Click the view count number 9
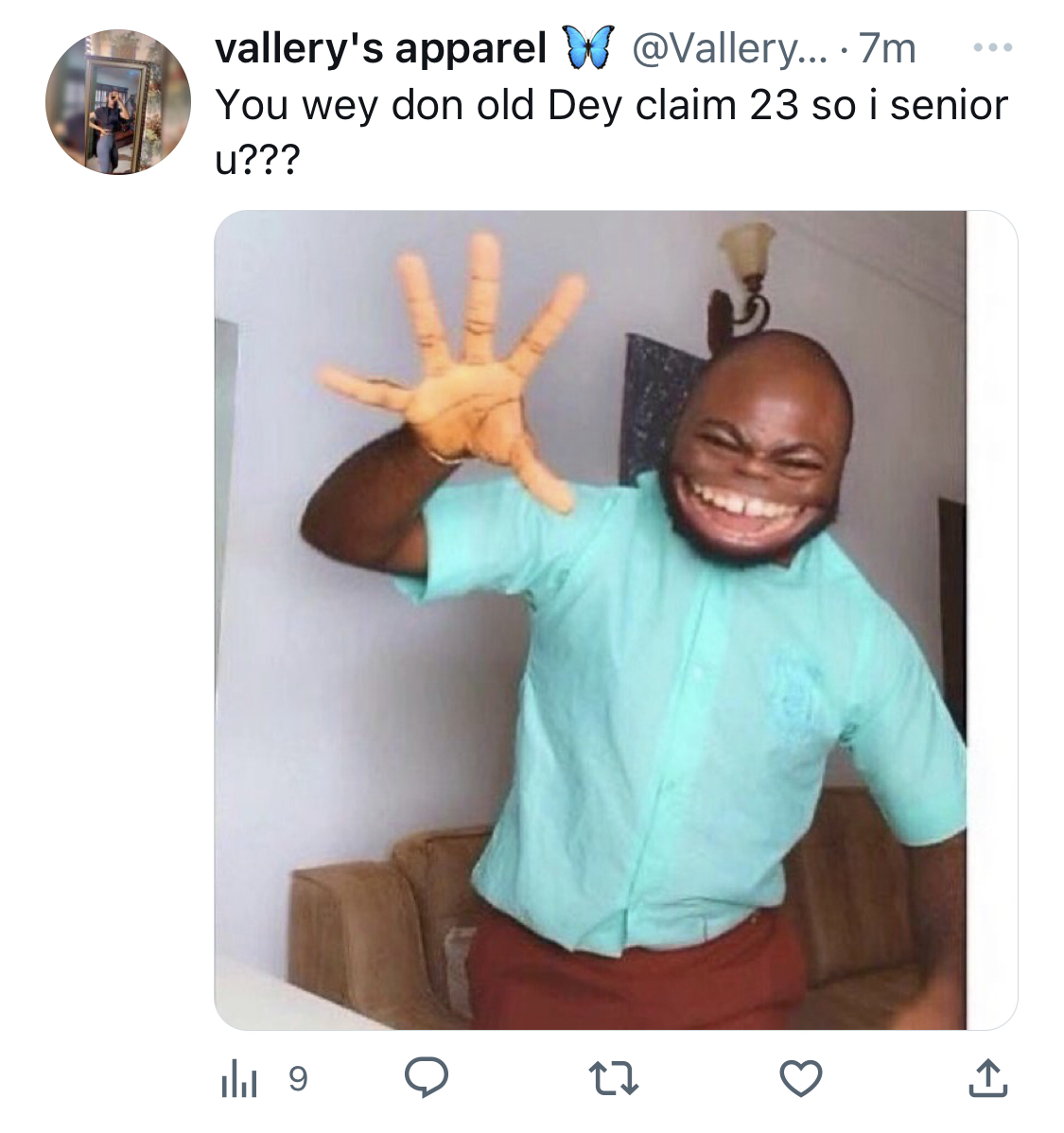Viewport: 1064px width, 1133px height. coord(298,1079)
